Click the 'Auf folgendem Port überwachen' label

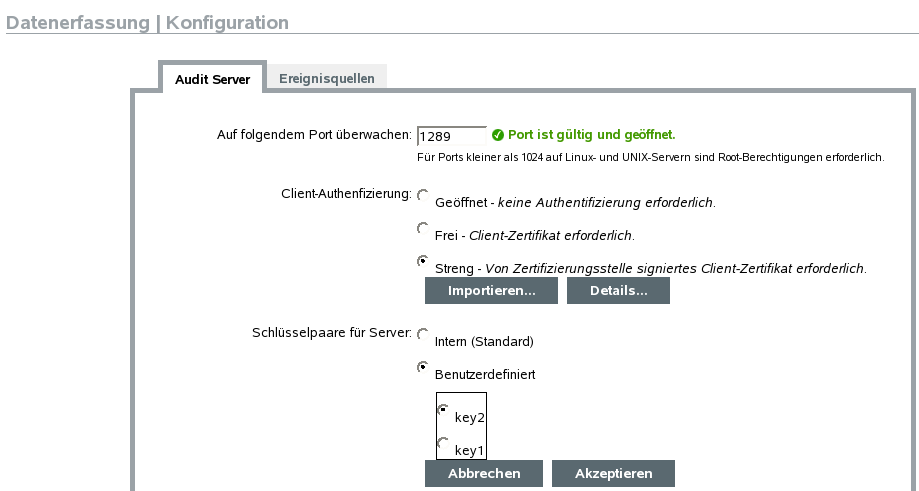(314, 135)
